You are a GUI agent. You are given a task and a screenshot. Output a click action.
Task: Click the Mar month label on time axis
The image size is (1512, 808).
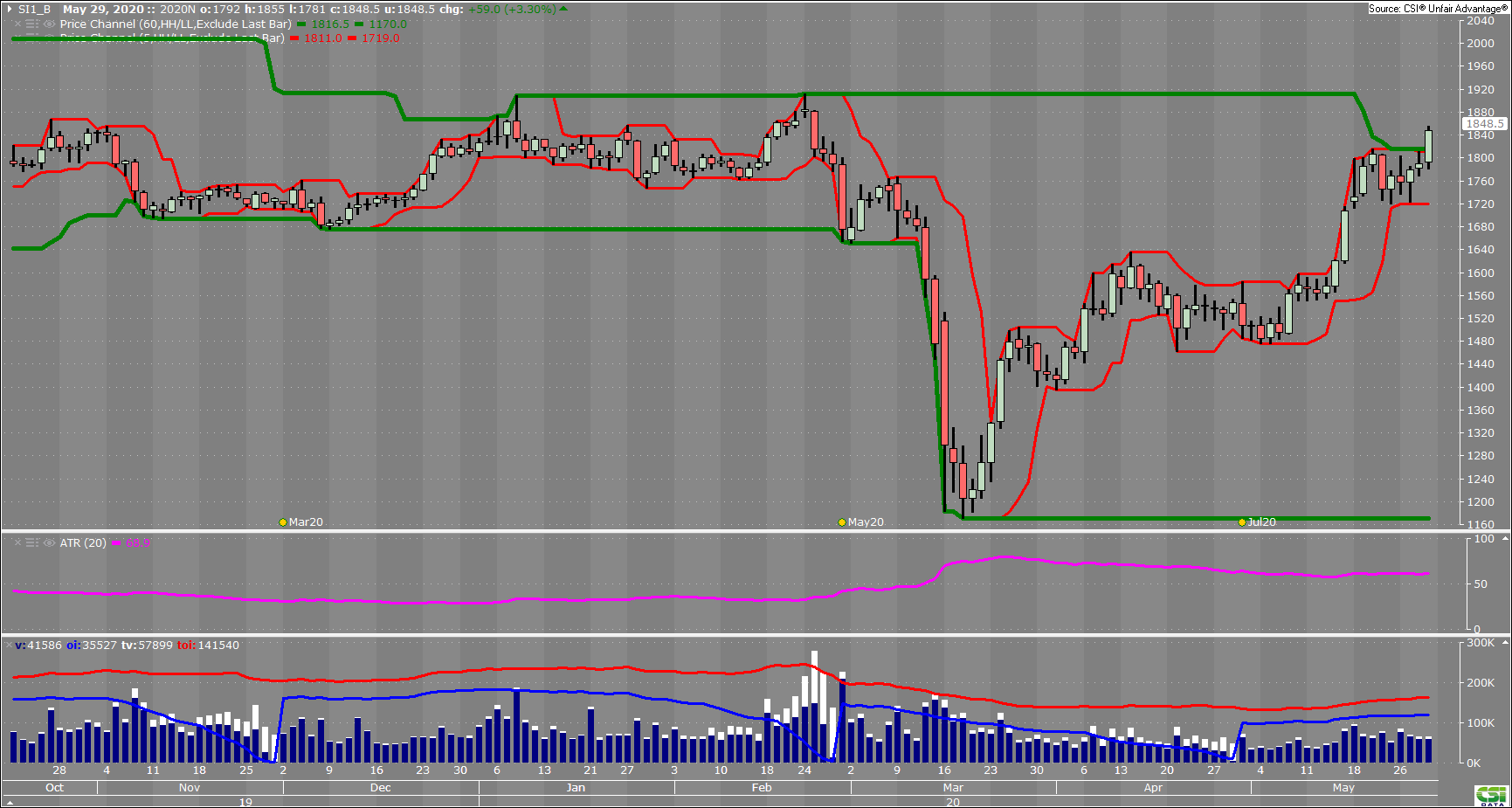[953, 788]
